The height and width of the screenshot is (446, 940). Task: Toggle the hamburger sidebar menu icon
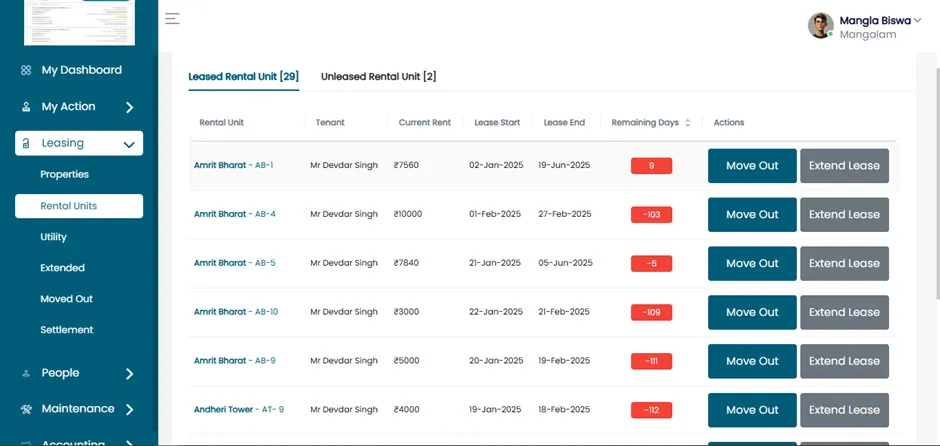172,19
